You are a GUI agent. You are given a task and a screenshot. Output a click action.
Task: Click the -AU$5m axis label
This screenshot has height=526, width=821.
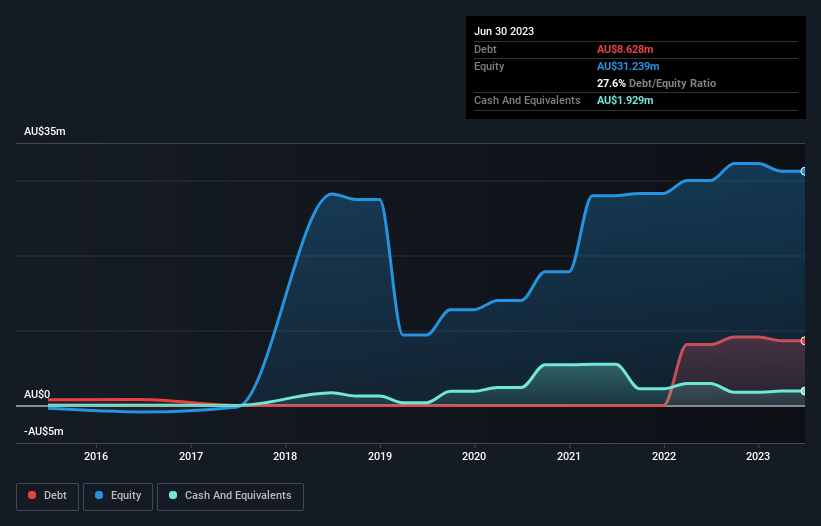click(43, 431)
